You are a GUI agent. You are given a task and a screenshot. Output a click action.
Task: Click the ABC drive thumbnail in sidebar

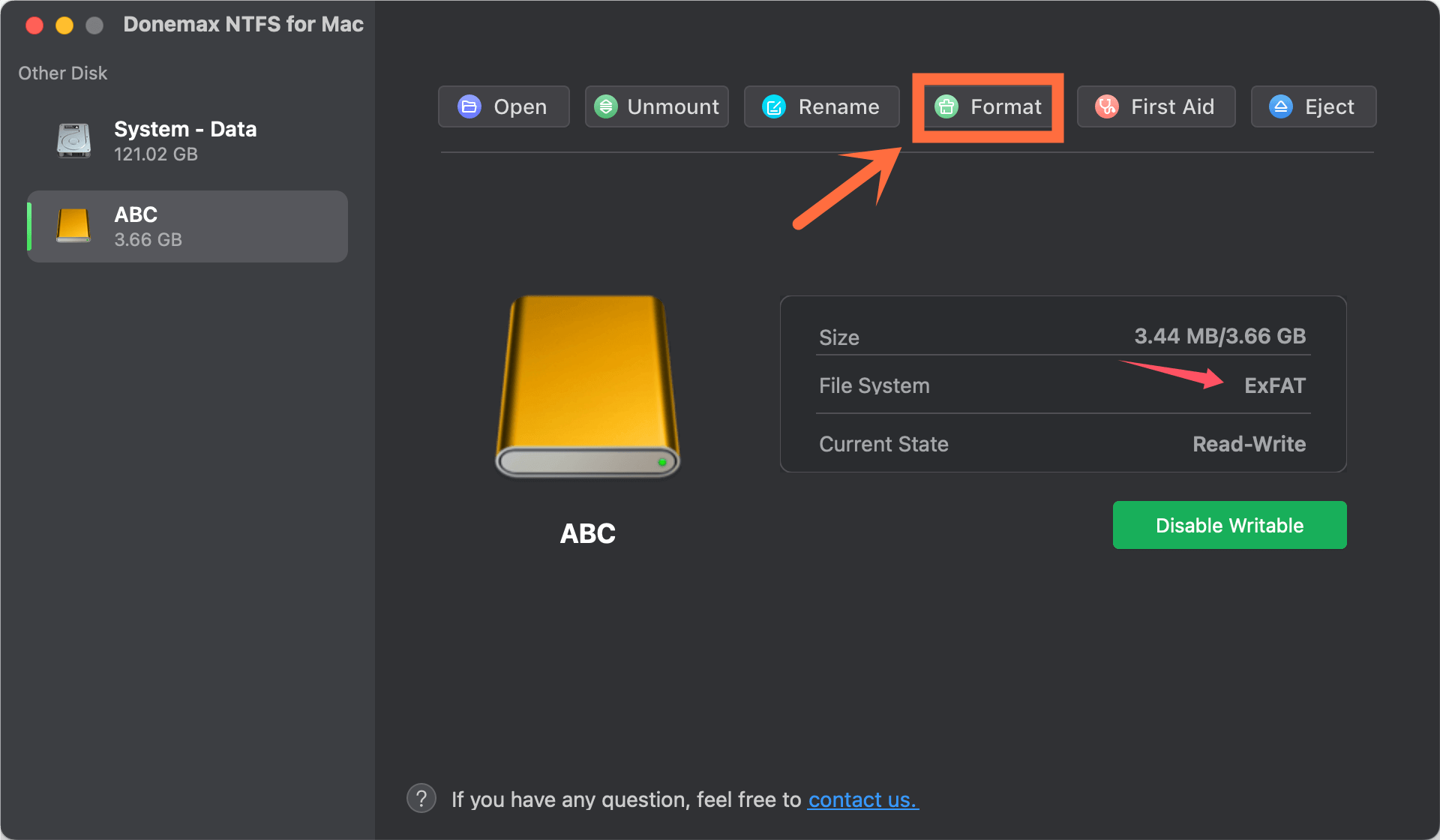coord(73,226)
